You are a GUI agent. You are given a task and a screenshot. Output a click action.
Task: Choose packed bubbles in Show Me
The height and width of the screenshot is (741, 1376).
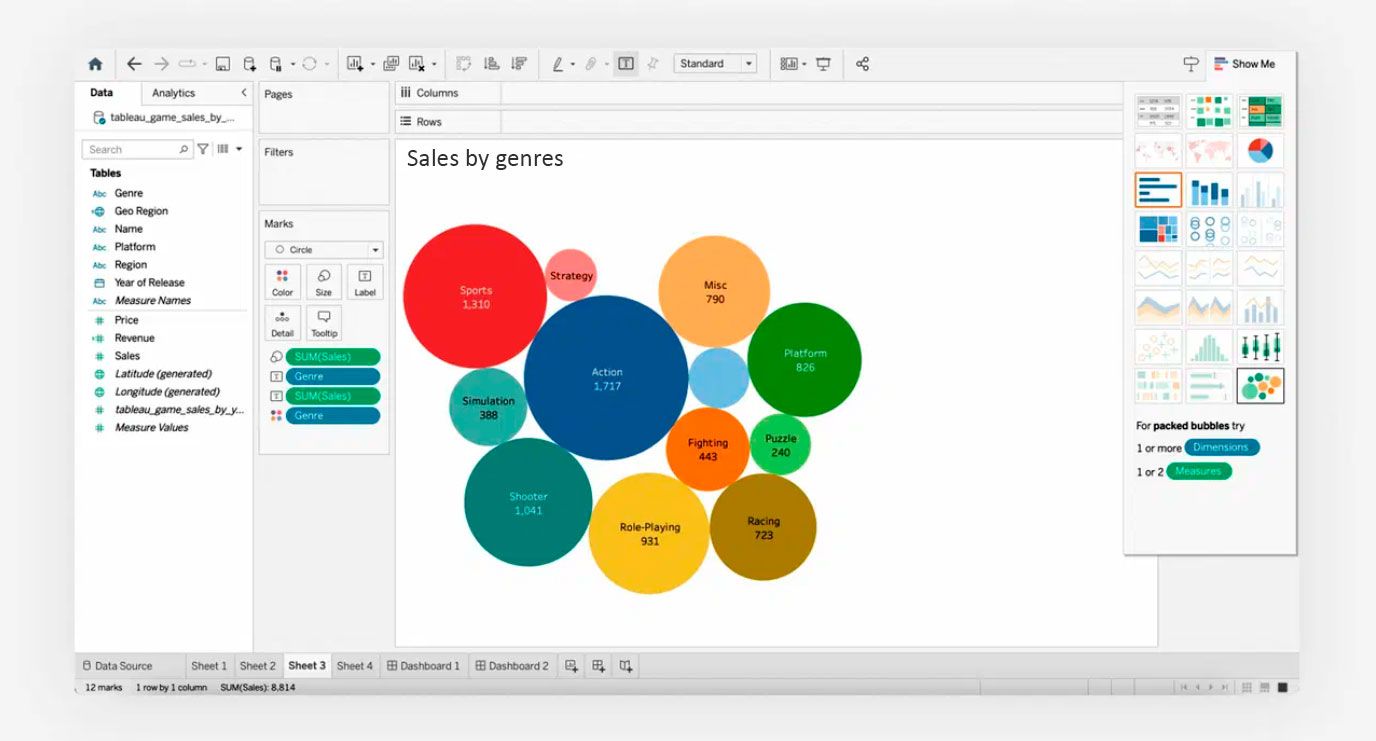1260,386
